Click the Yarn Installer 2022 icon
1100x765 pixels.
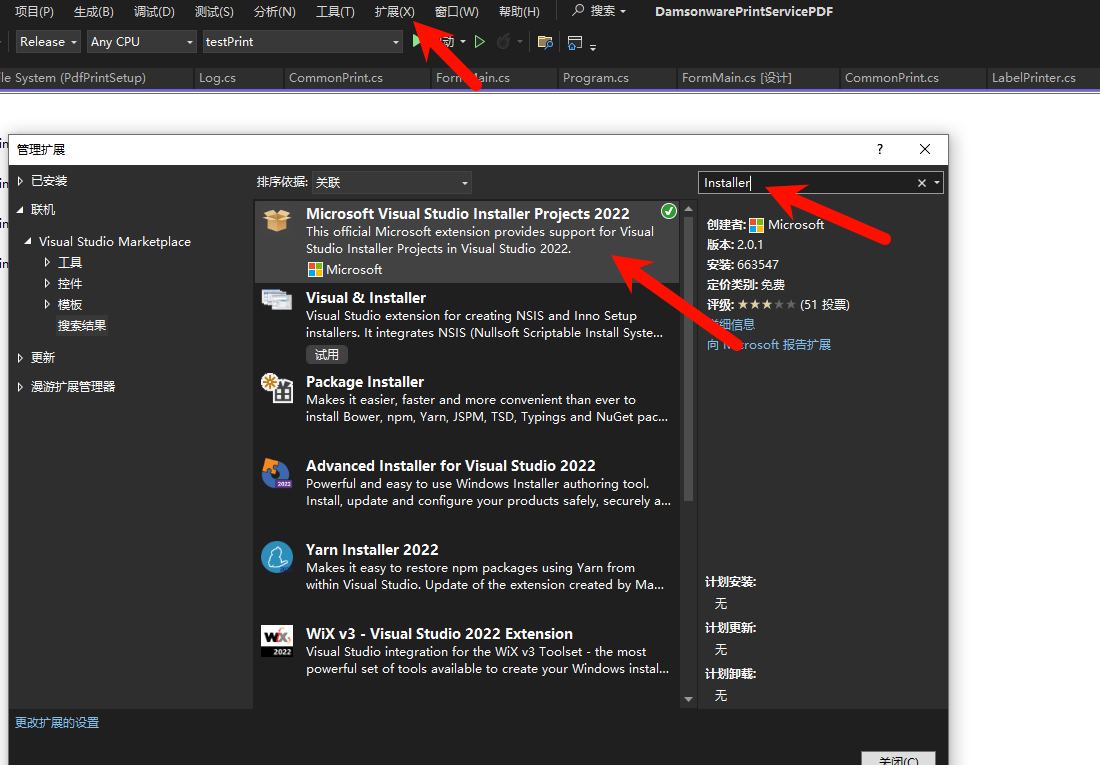coord(277,557)
